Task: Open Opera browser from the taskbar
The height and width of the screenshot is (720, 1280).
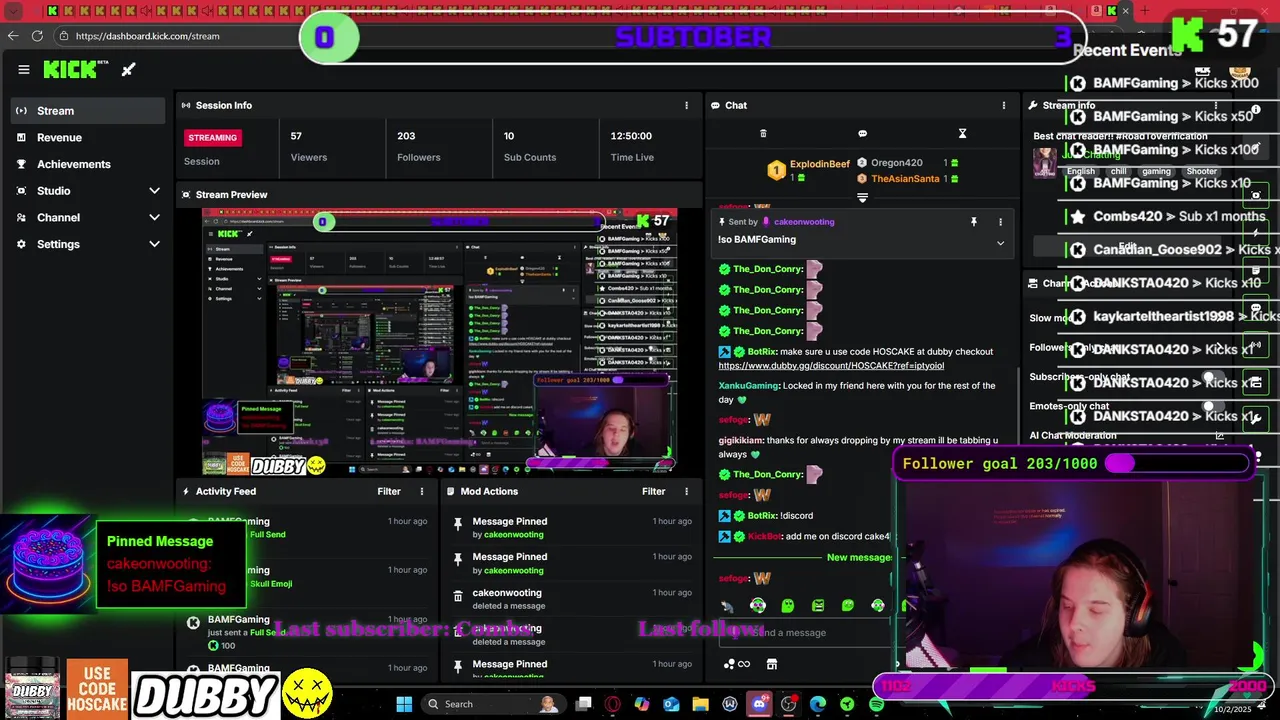Action: tap(612, 704)
